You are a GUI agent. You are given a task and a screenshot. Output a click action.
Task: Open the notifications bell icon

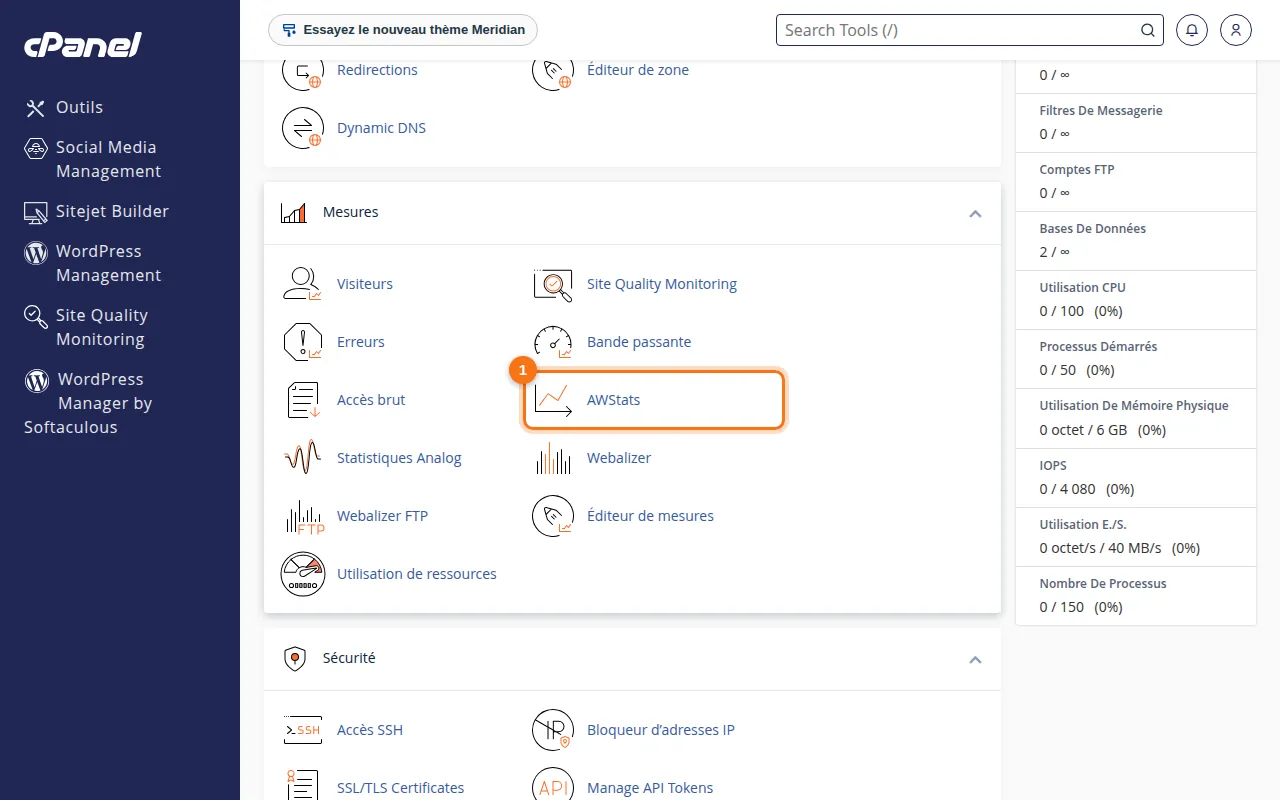click(1191, 30)
